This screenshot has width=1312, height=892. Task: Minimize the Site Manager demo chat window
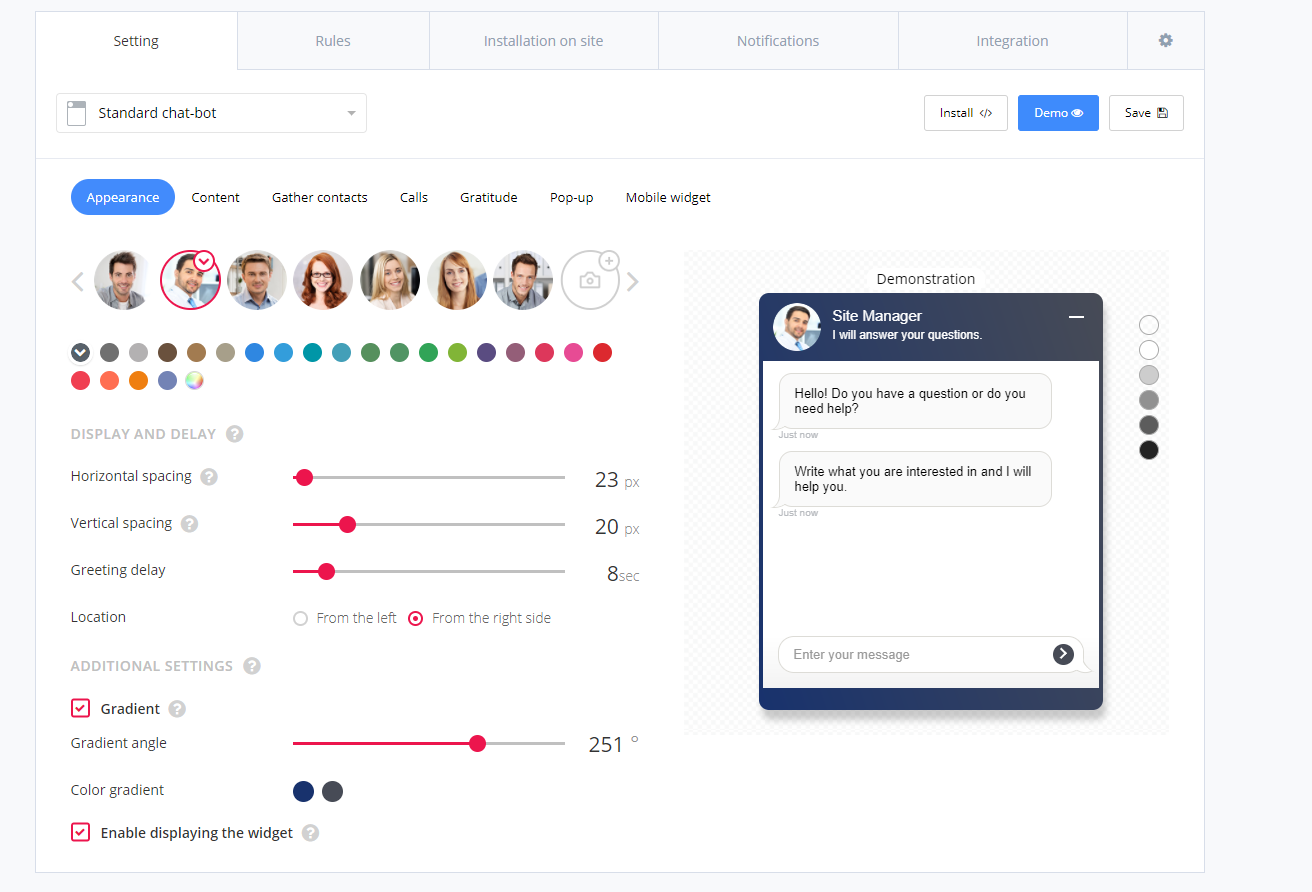(1076, 317)
